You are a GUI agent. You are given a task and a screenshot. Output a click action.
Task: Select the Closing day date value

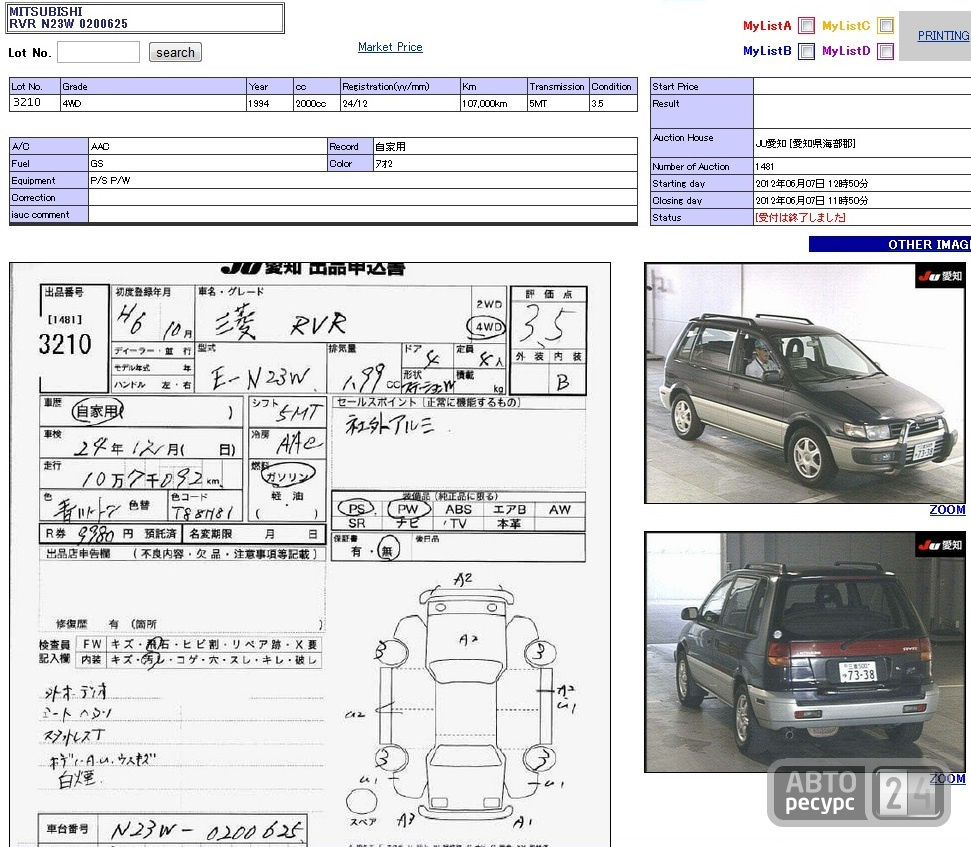click(812, 200)
